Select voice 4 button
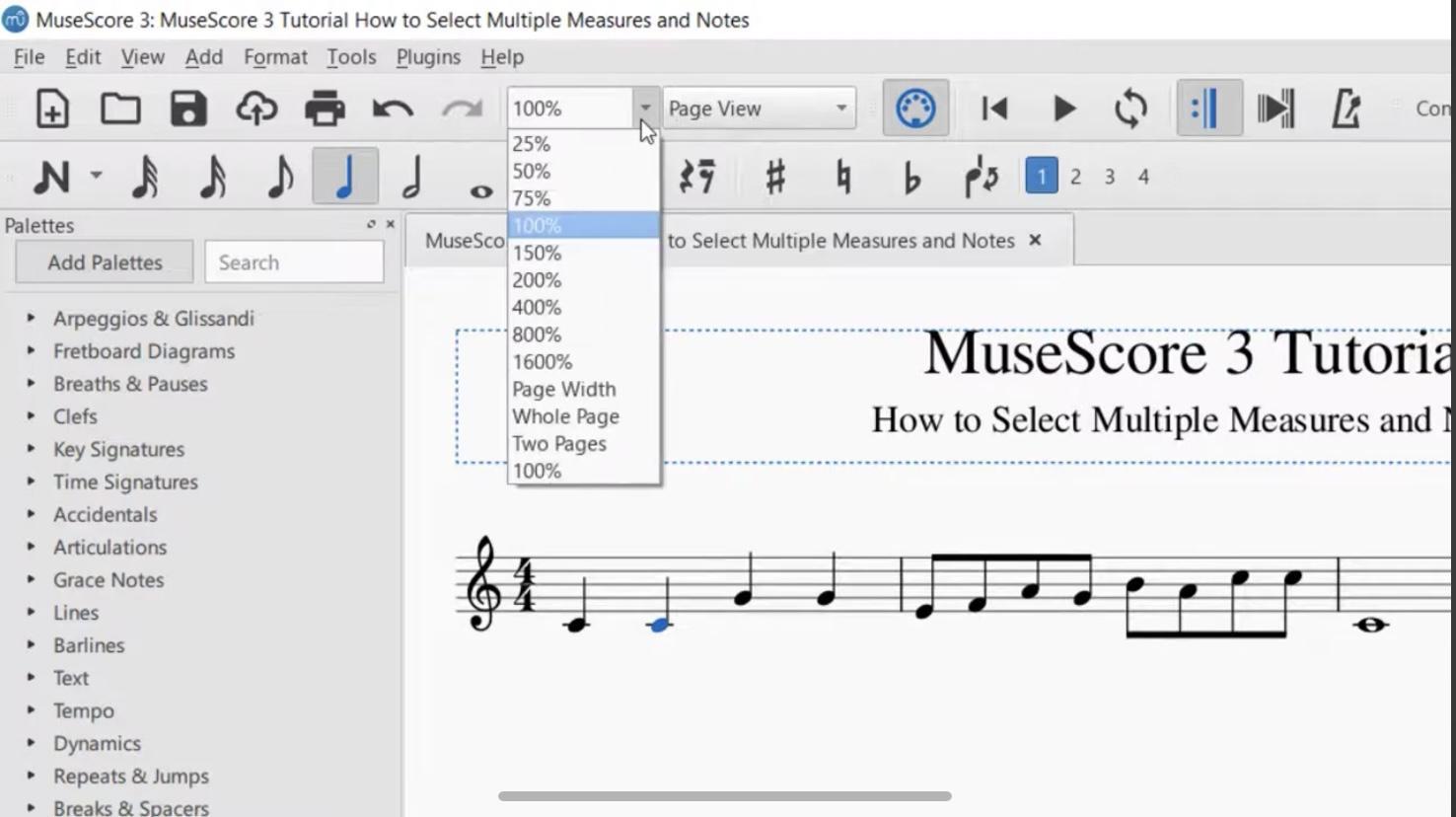1456x817 pixels. pyautogui.click(x=1143, y=177)
